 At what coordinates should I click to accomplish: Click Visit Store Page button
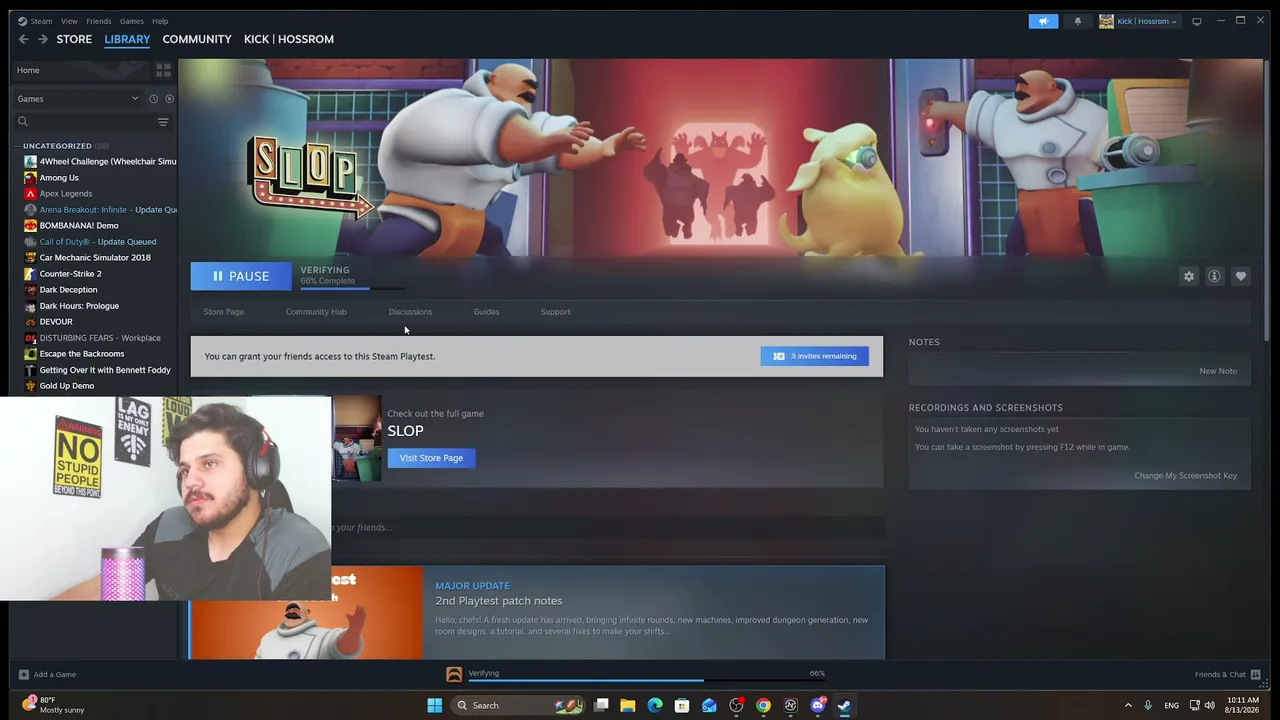[x=431, y=458]
